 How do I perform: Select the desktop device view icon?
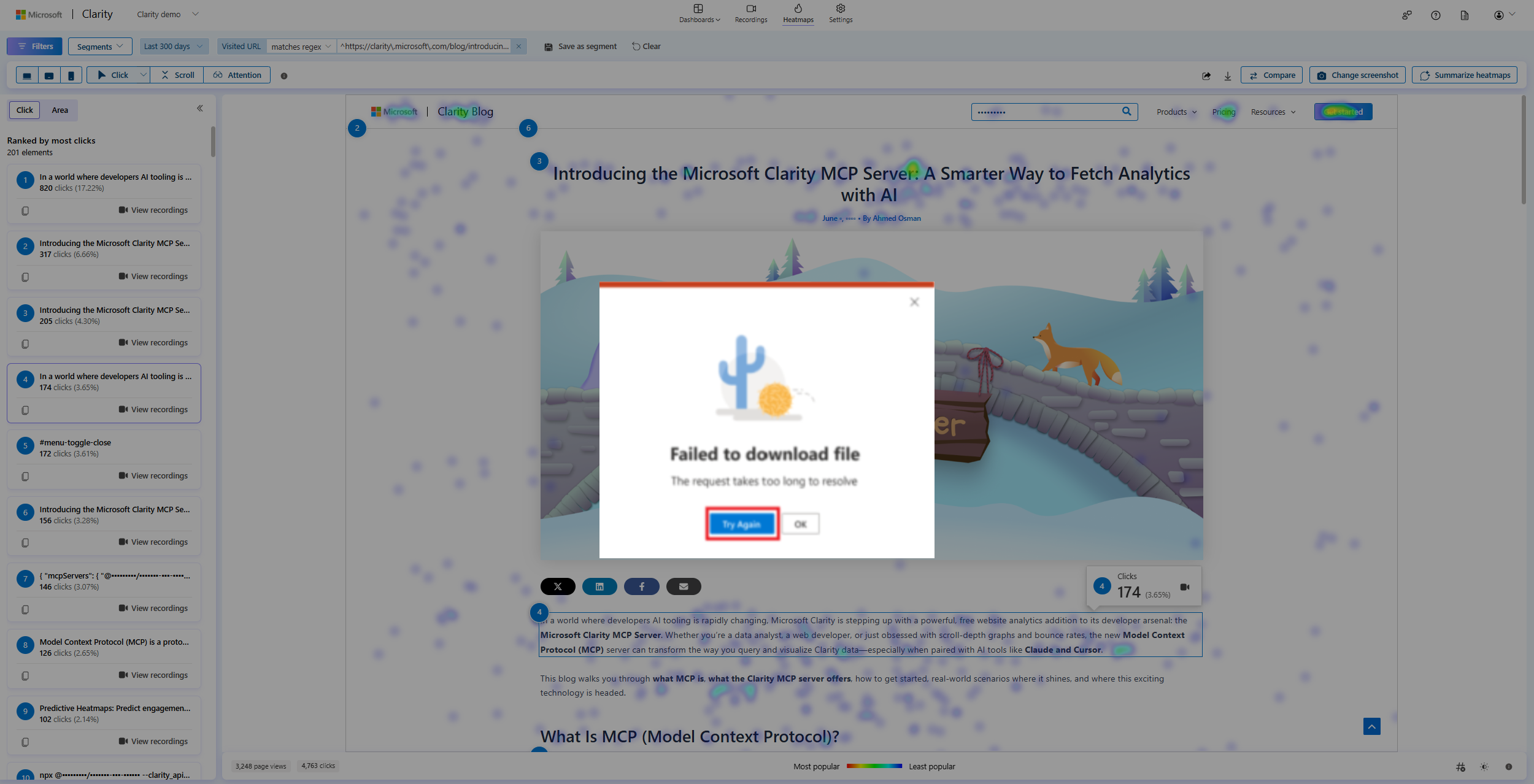point(27,75)
